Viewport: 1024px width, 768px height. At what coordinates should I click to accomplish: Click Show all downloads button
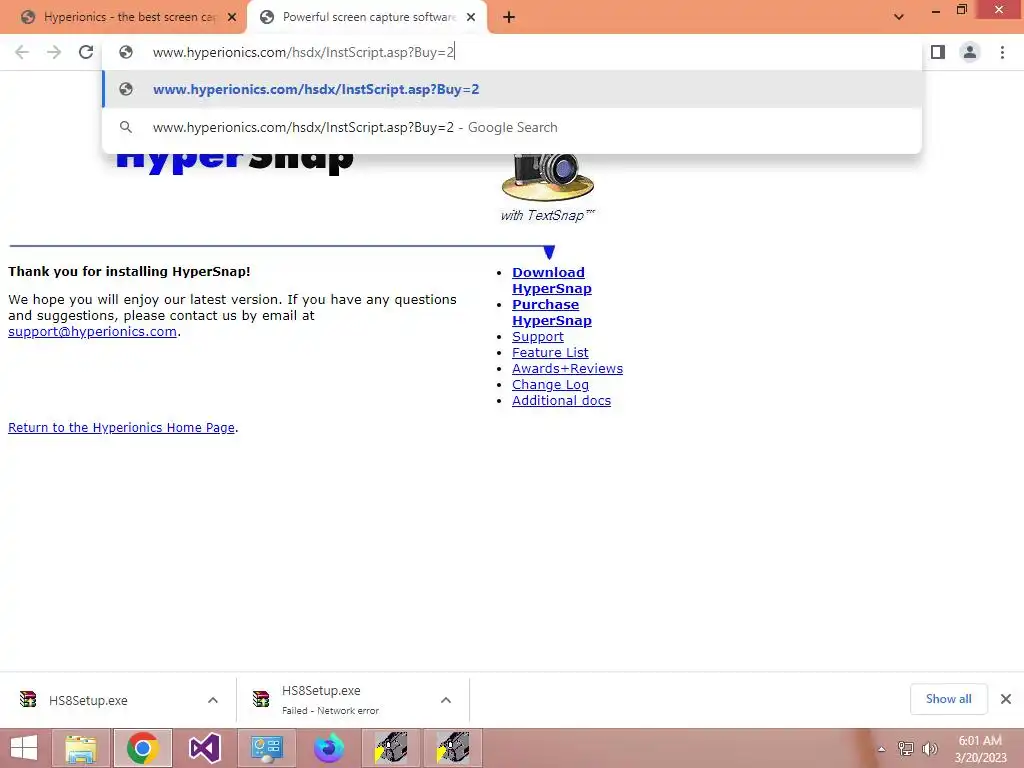[x=948, y=699]
